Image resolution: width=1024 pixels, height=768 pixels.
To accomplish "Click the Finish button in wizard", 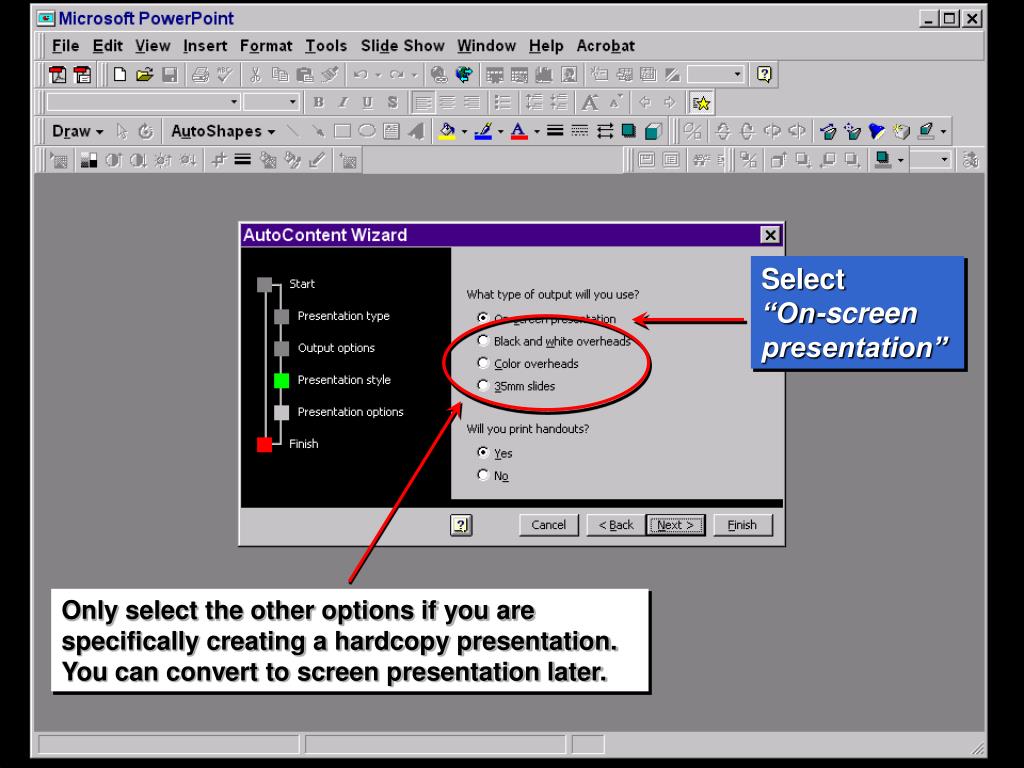I will click(743, 524).
